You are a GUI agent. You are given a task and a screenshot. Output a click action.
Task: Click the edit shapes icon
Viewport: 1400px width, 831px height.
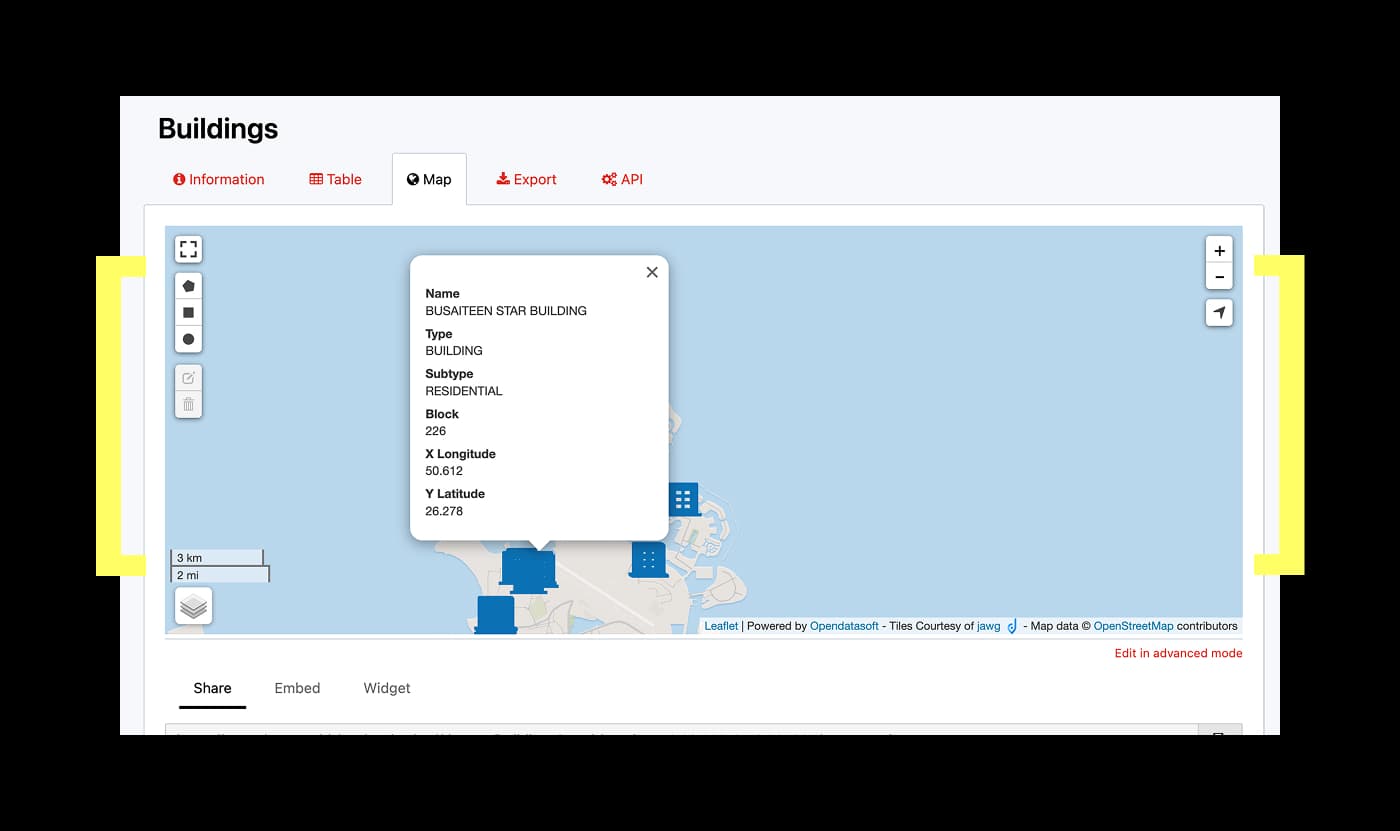tap(188, 378)
